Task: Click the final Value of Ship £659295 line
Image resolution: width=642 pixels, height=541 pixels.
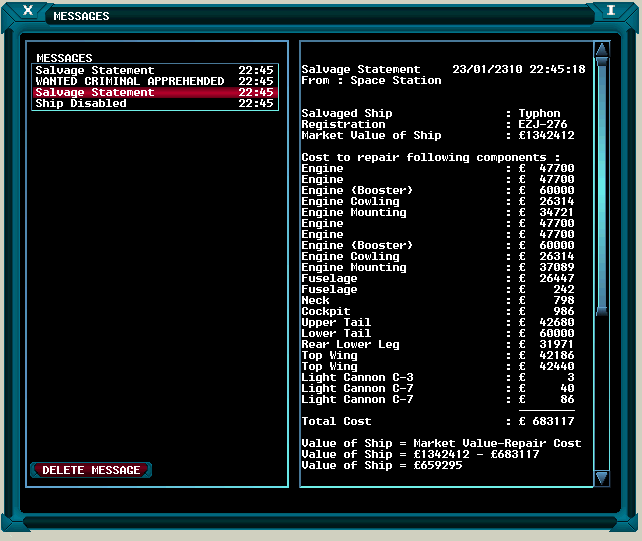Action: point(381,465)
